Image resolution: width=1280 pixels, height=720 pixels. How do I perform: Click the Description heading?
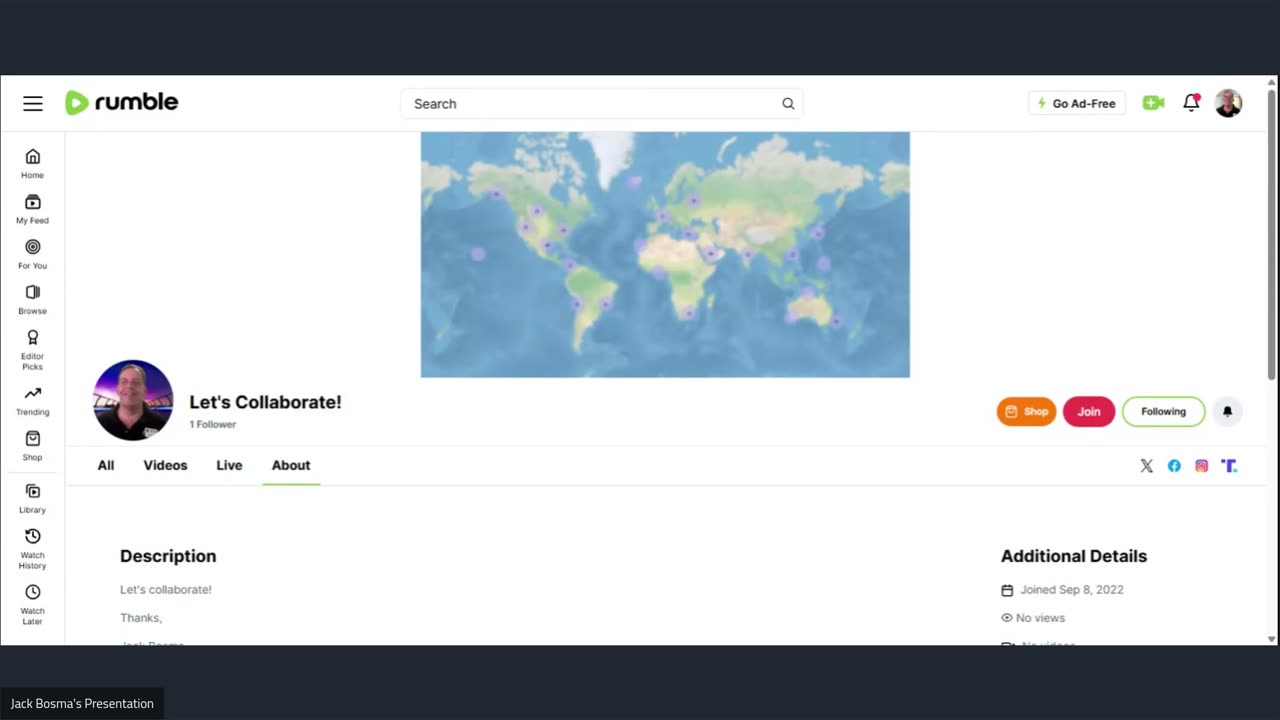coord(168,556)
